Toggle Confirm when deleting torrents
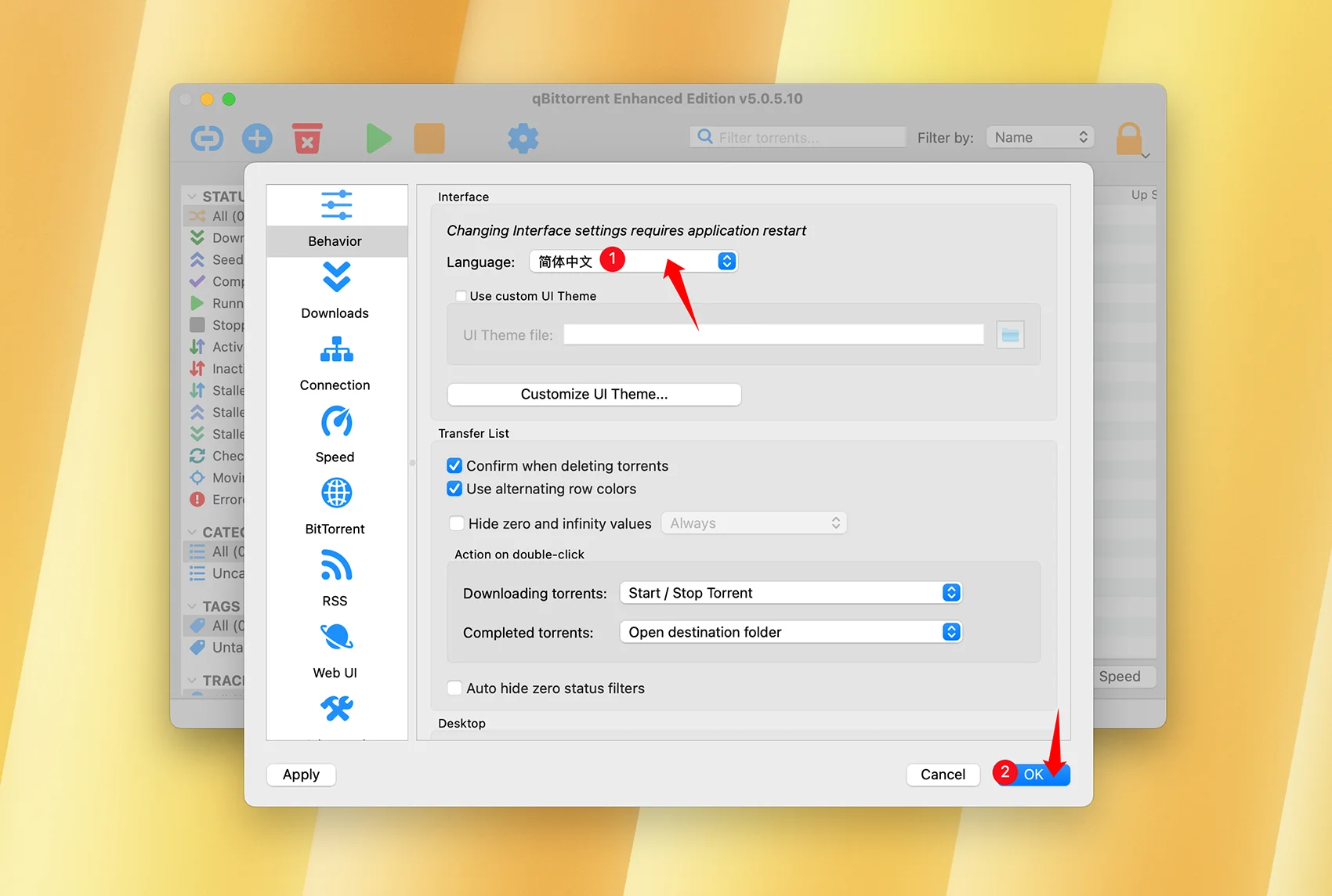The image size is (1332, 896). tap(454, 466)
